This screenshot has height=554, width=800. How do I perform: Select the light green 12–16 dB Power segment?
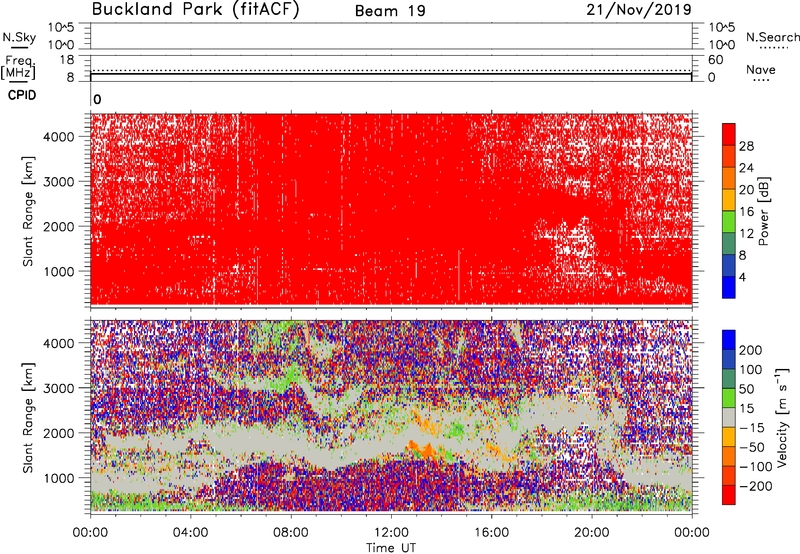coord(729,222)
